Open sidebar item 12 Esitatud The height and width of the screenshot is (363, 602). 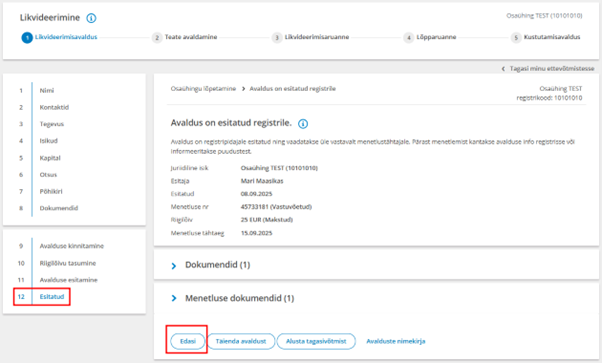coord(52,297)
